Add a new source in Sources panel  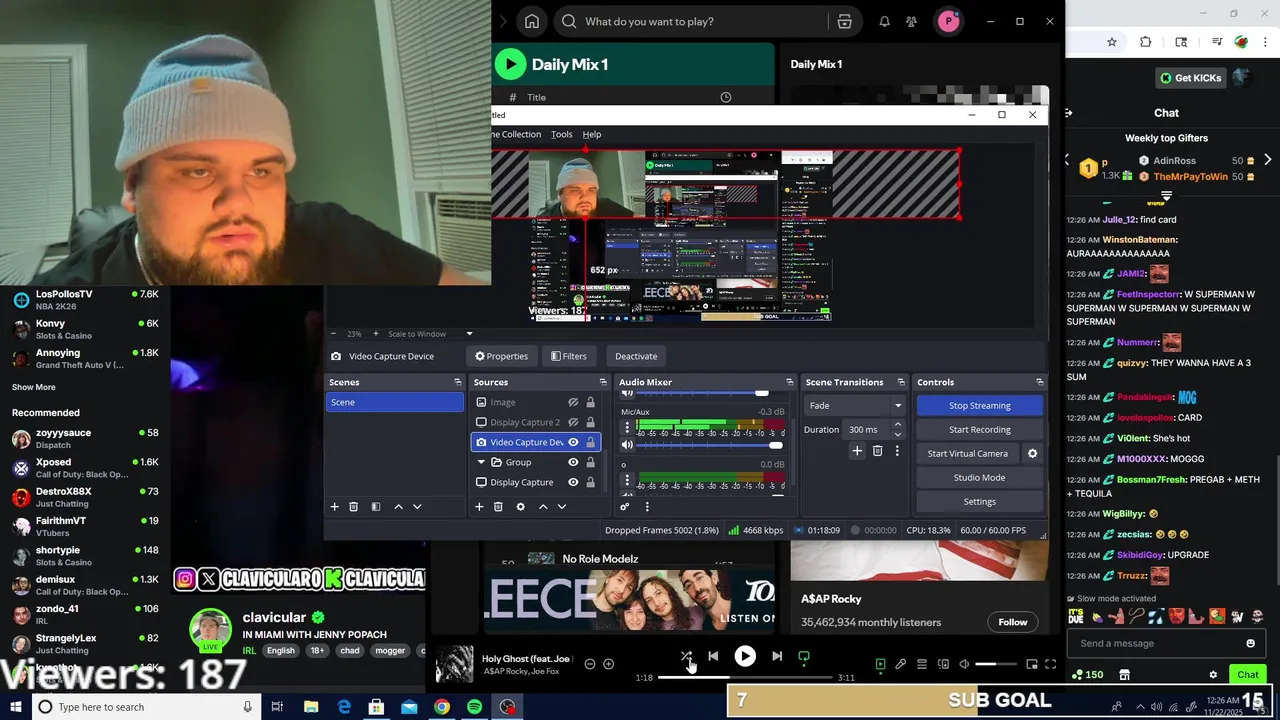479,507
